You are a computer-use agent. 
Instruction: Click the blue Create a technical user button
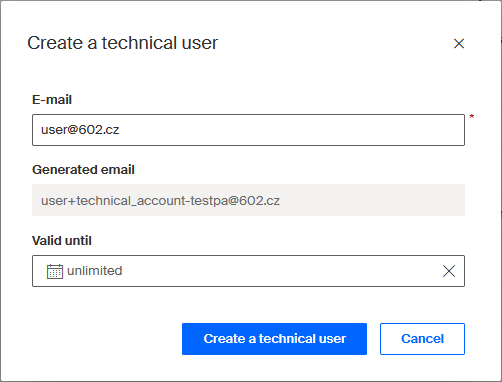[x=274, y=339]
